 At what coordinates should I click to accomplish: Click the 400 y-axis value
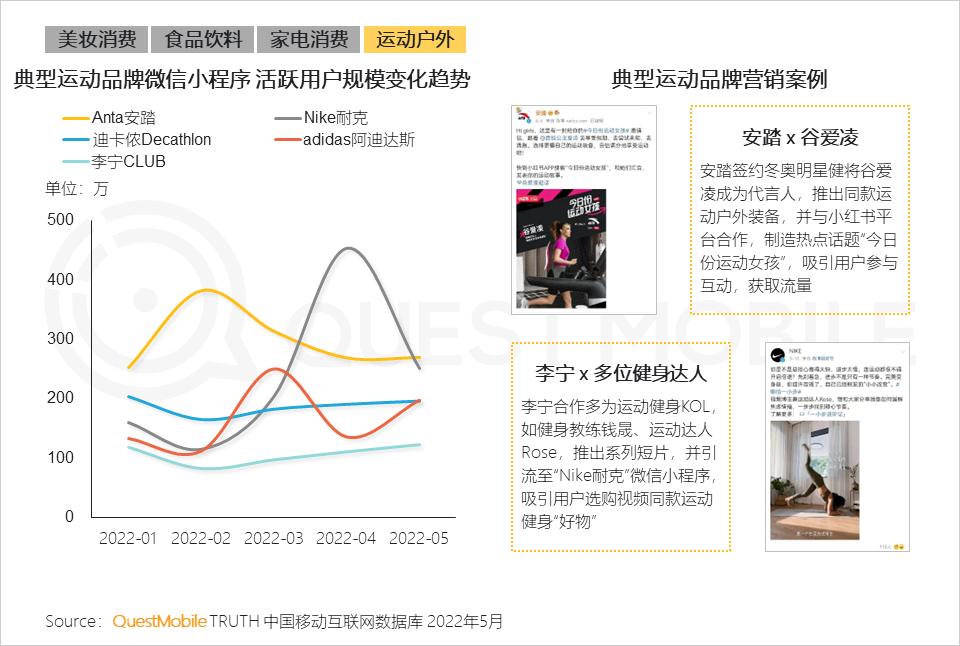60,279
